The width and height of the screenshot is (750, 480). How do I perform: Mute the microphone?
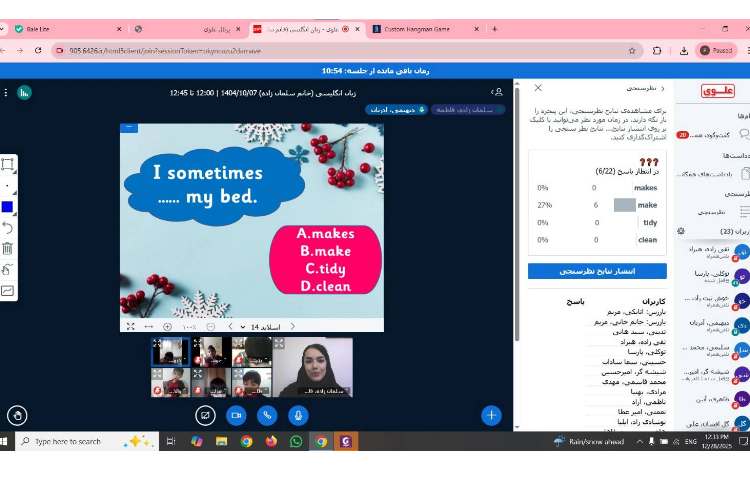tap(298, 414)
